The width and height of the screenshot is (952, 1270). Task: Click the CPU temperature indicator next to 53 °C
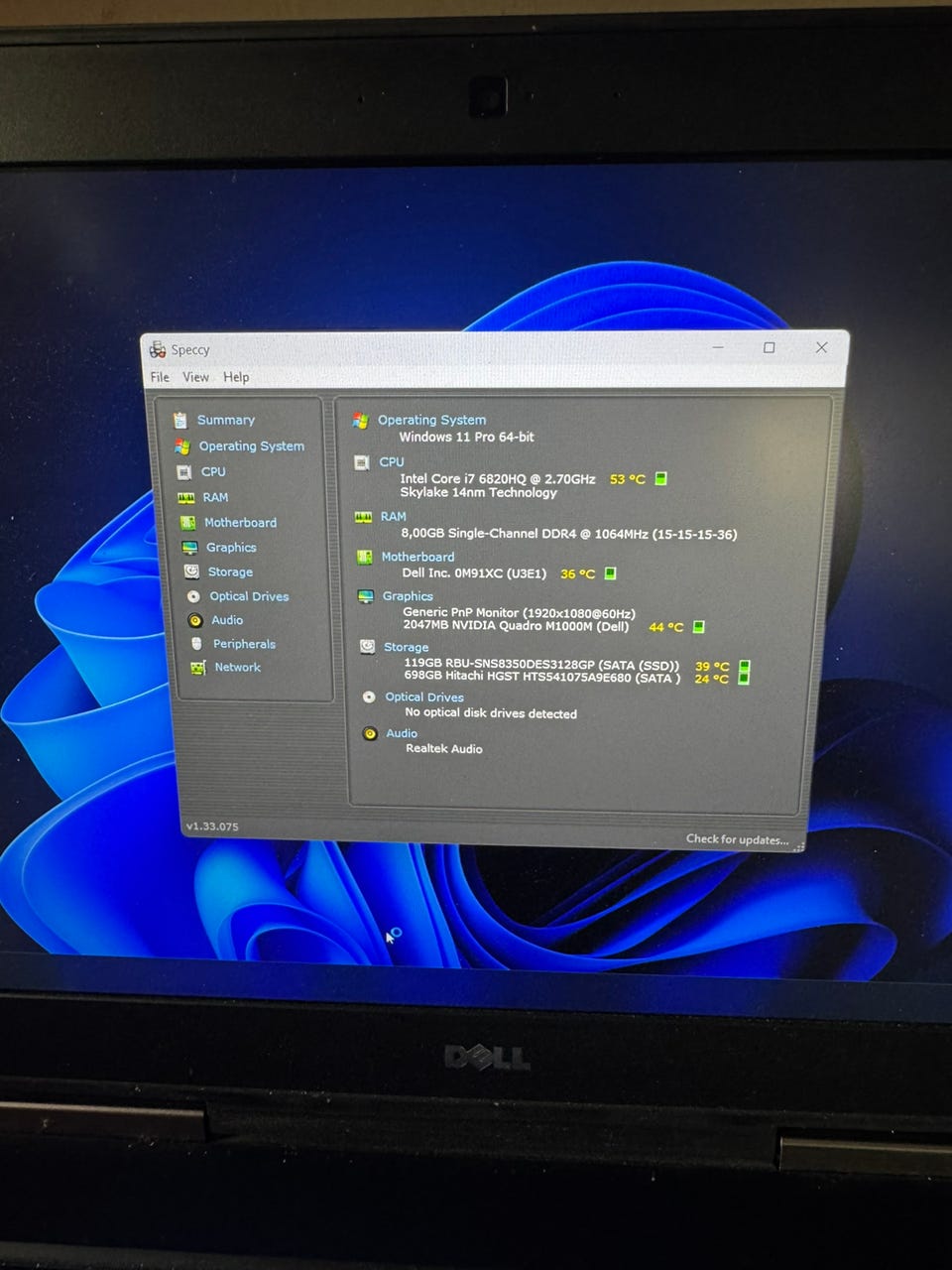coord(661,479)
